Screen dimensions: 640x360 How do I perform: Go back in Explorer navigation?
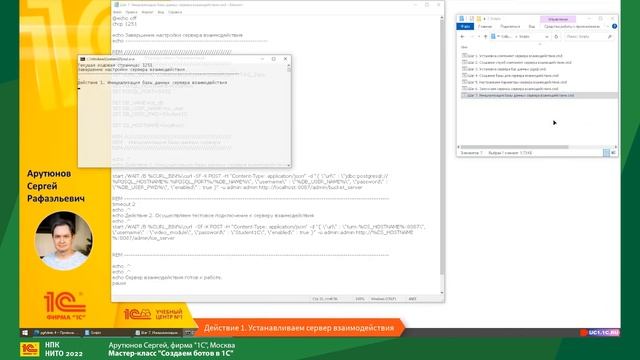click(x=462, y=37)
